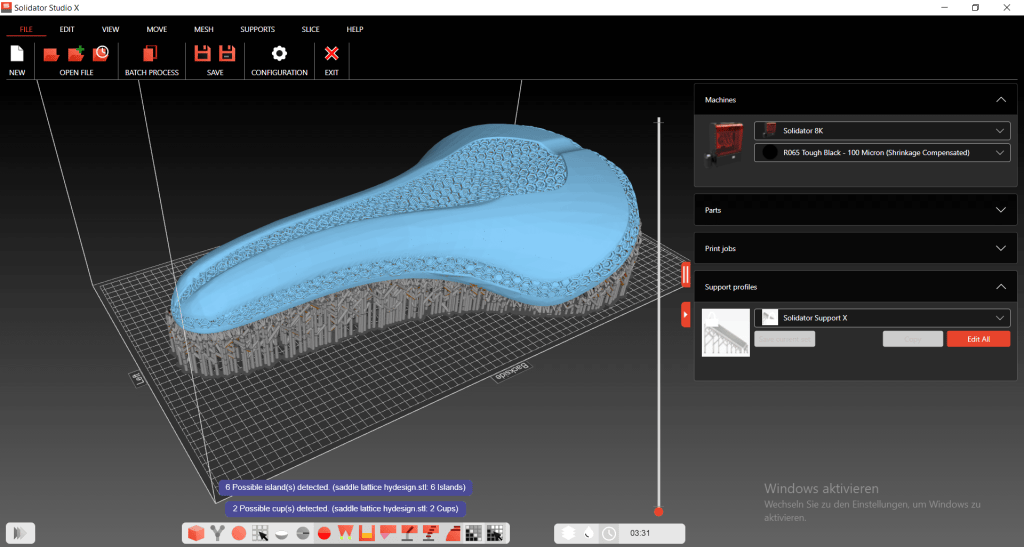Click the resin droplet icon
The height and width of the screenshot is (547, 1024).
click(x=589, y=533)
